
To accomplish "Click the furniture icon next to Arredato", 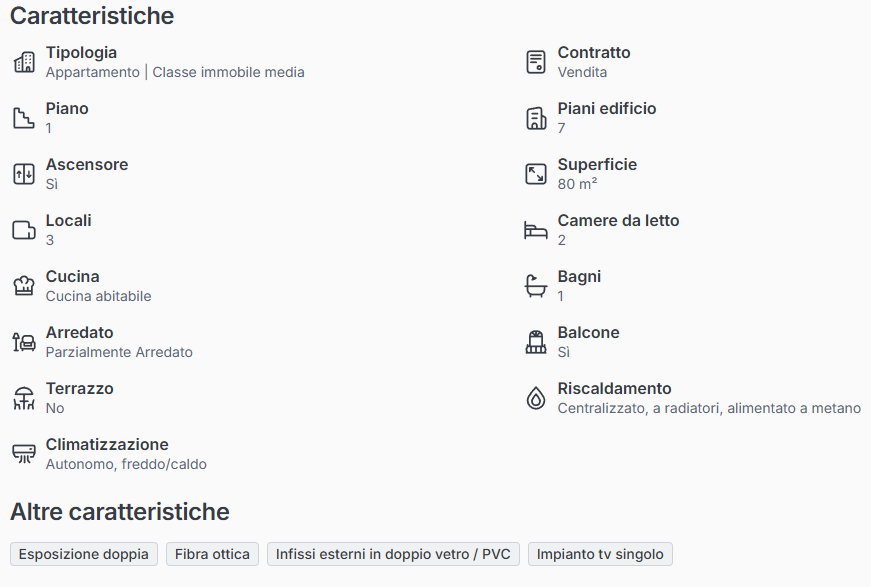I will 24,342.
